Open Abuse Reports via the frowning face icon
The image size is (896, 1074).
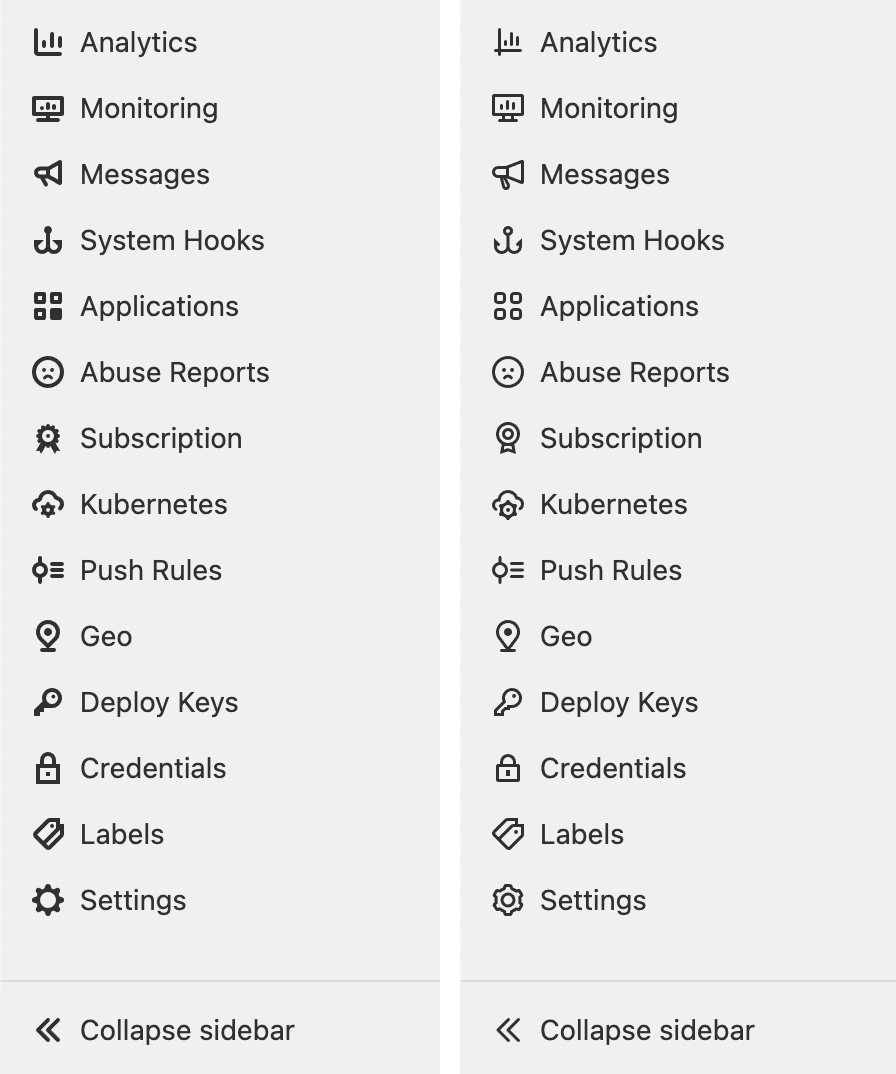click(48, 372)
